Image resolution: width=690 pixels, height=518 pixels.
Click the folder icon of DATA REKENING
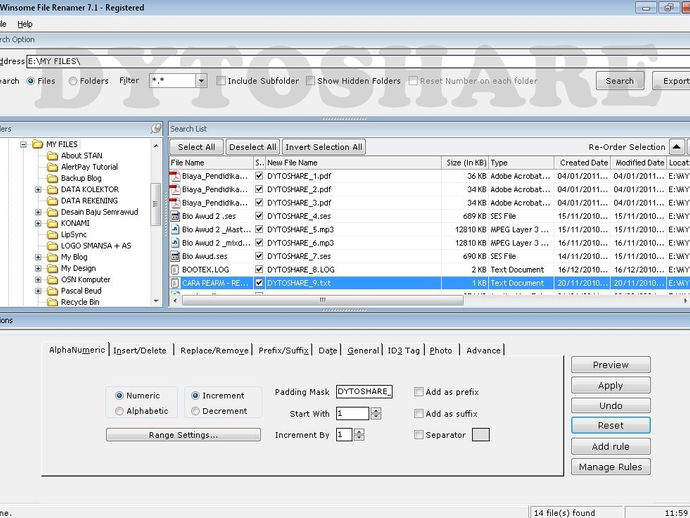pos(52,201)
